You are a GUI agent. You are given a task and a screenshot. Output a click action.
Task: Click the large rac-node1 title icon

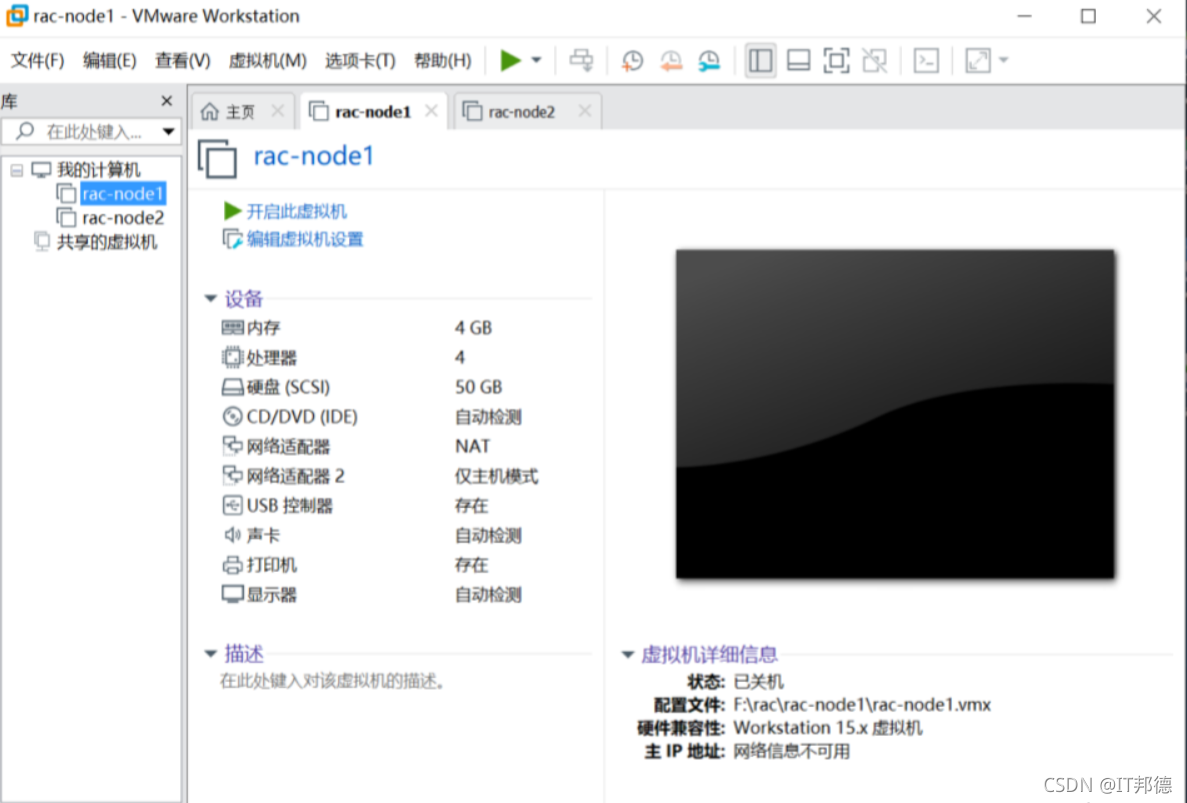[x=217, y=158]
